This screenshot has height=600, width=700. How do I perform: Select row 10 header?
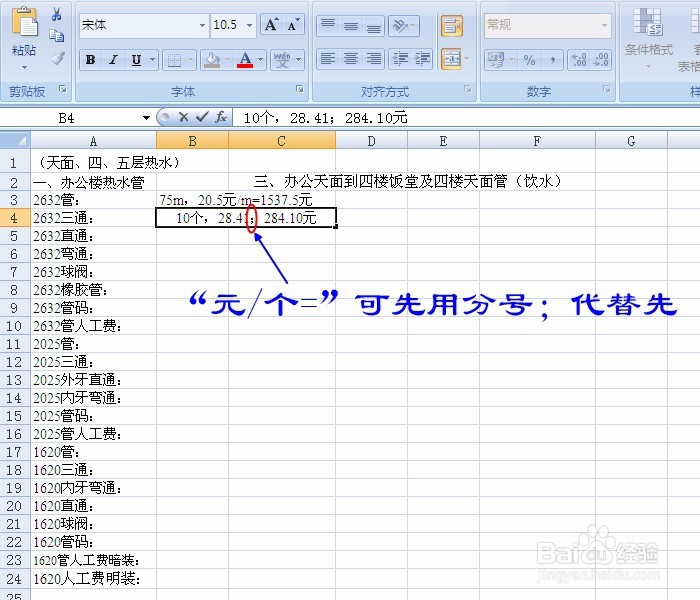[x=15, y=326]
